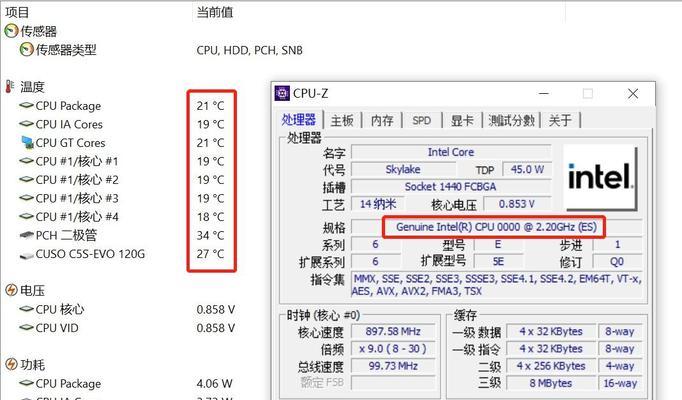Click the 16-way associativity field
This screenshot has height=400, width=682.
pyautogui.click(x=620, y=383)
